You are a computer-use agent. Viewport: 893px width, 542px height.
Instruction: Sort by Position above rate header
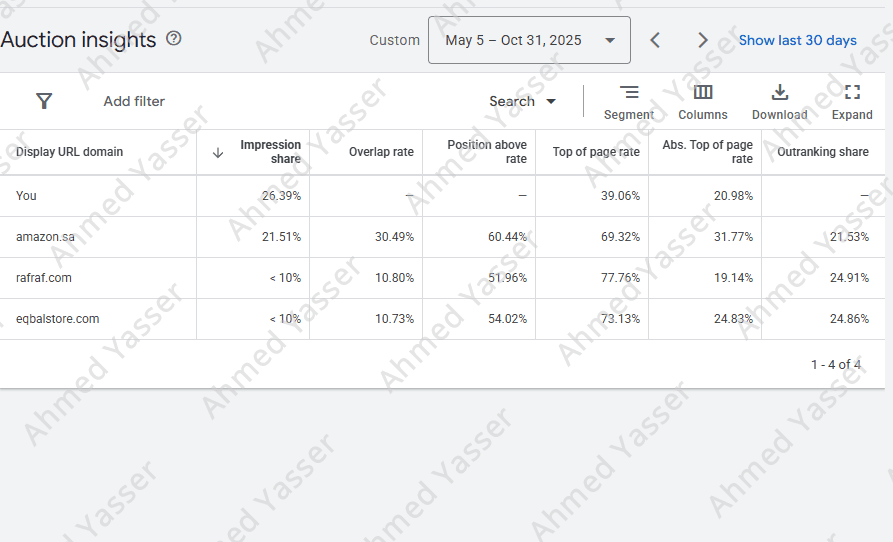click(487, 152)
